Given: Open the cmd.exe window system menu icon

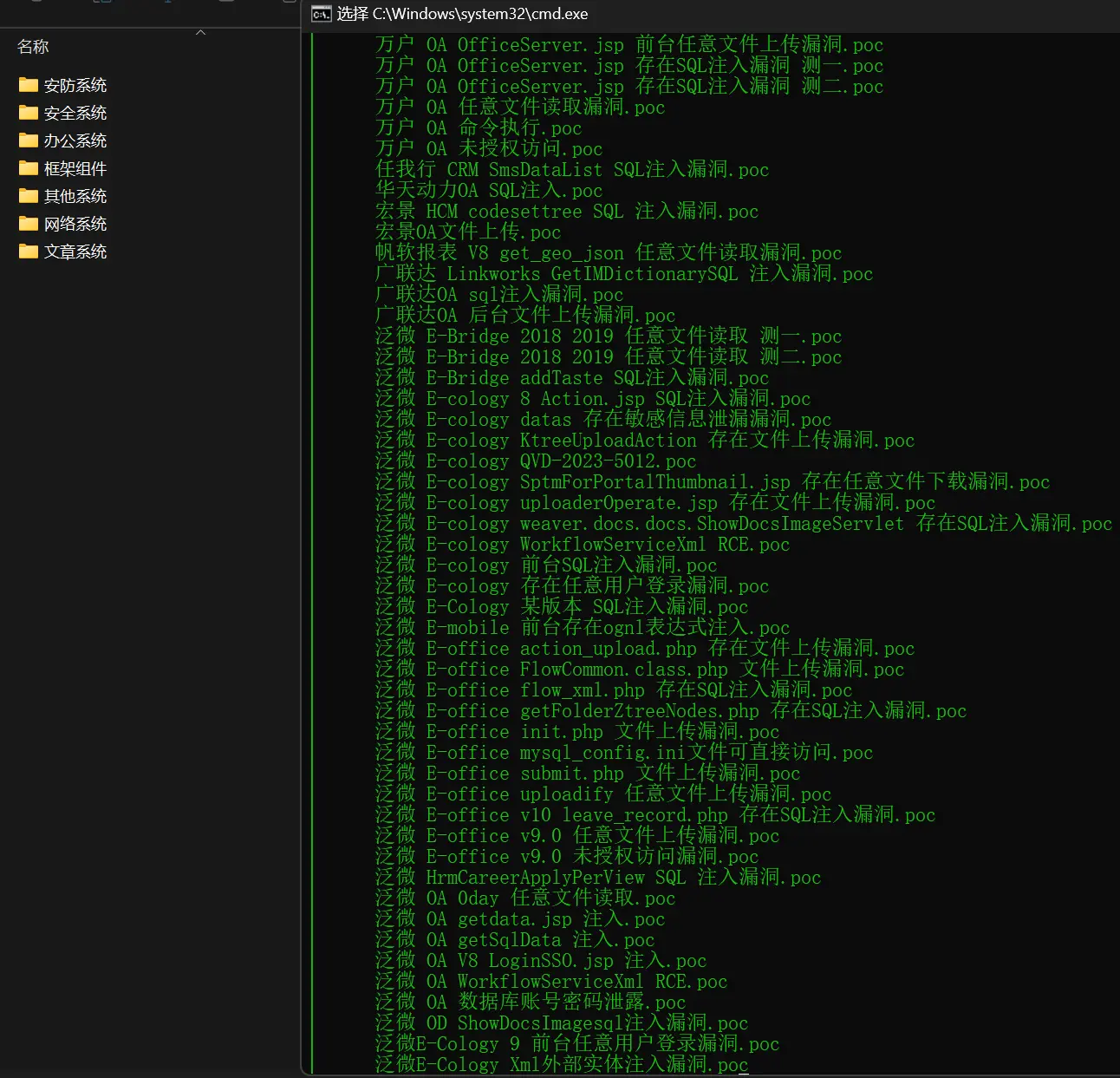Looking at the screenshot, I should point(322,14).
